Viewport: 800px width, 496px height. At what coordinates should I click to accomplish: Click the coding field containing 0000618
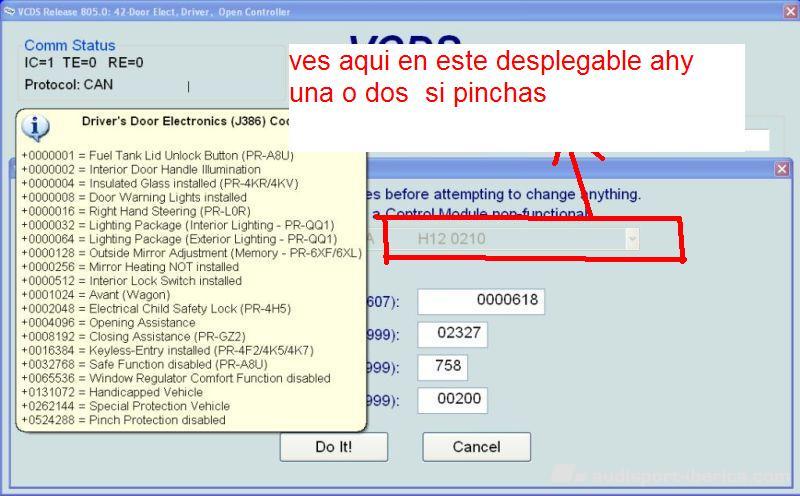[481, 301]
